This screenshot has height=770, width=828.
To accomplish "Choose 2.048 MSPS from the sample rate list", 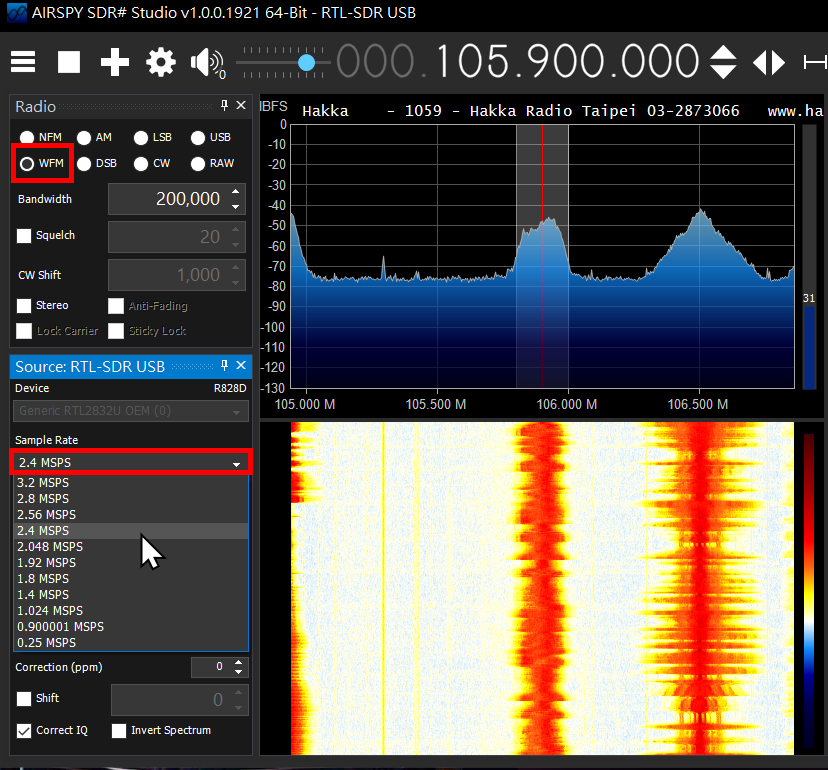I will point(50,547).
